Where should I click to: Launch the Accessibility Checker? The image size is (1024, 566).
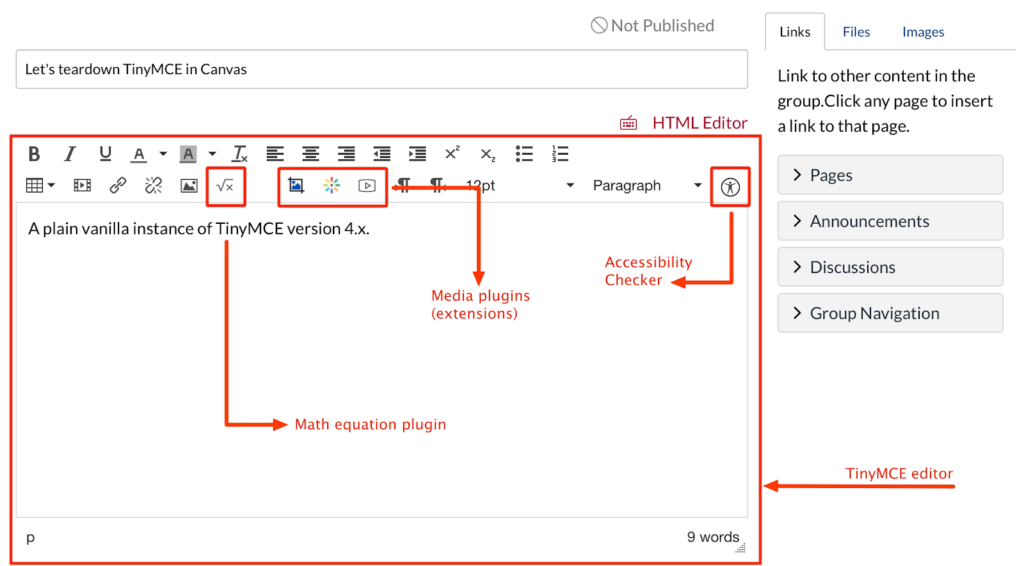click(x=730, y=187)
